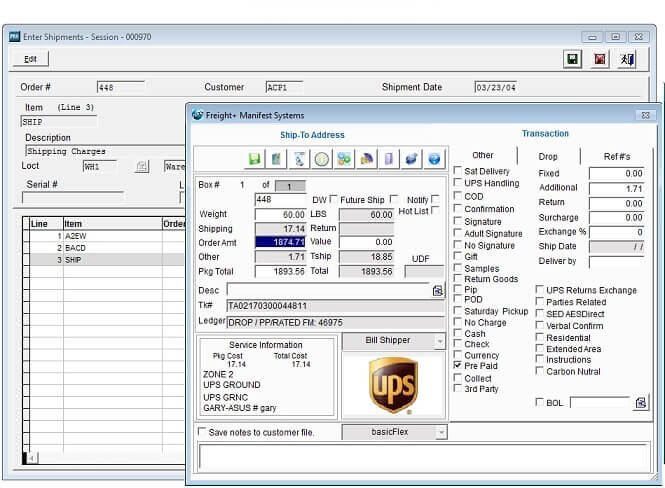Tick the DW checkbox
Image resolution: width=665 pixels, height=488 pixels.
coord(333,199)
